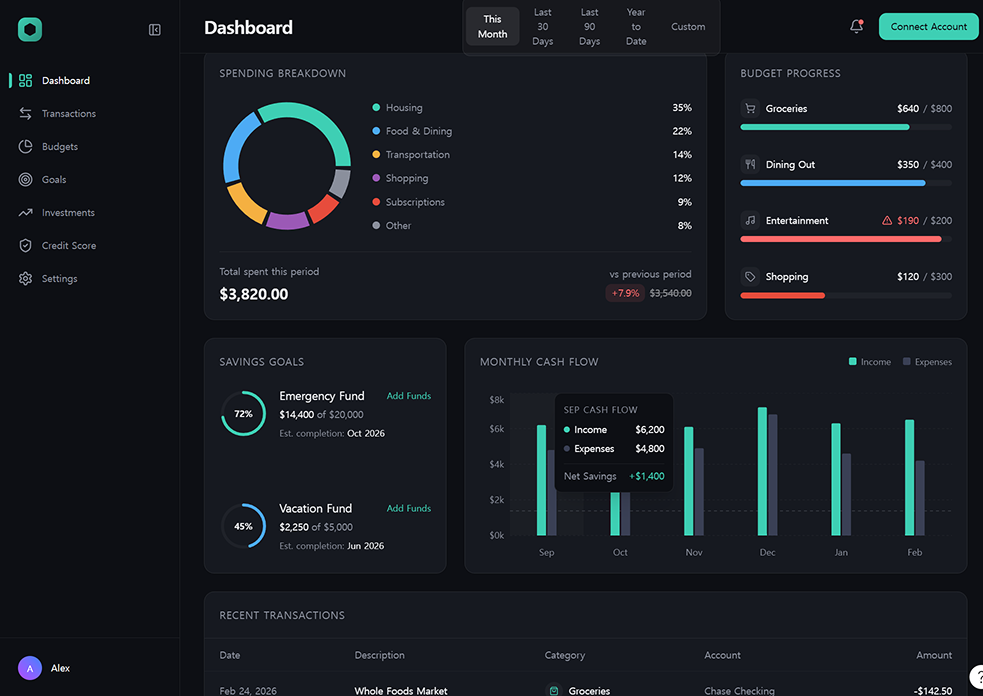
Task: Click the Transactions arrows icon
Action: pos(25,113)
